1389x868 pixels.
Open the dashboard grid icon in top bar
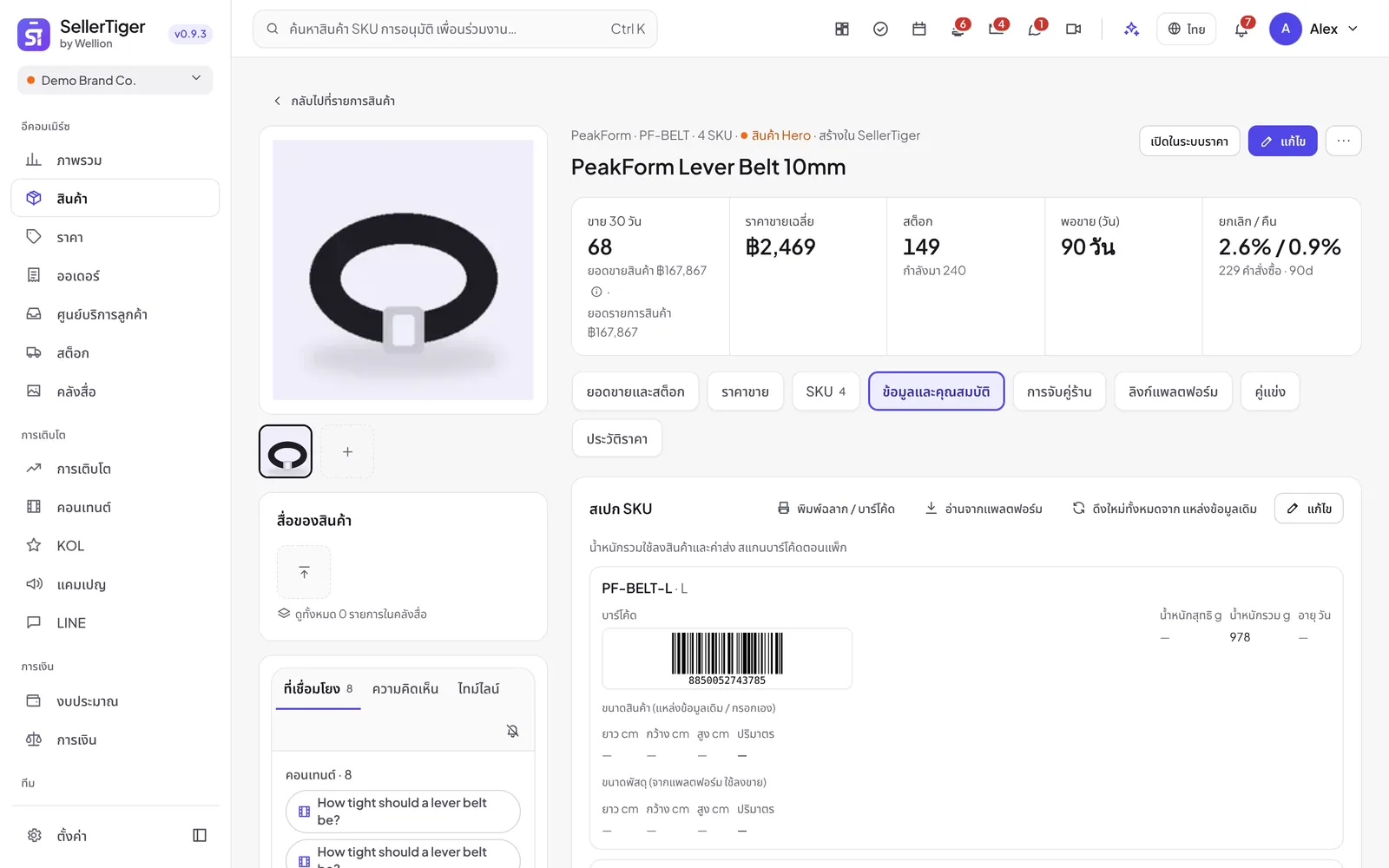[842, 29]
